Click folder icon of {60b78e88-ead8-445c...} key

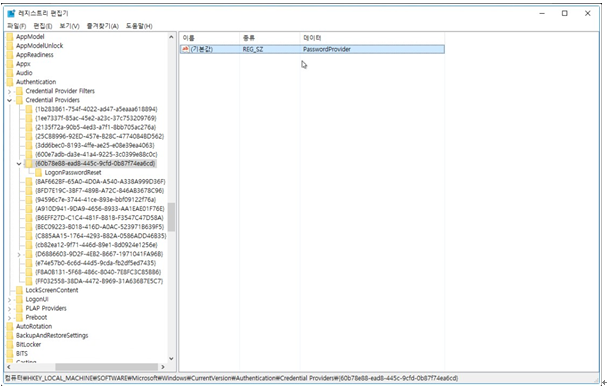pos(29,163)
